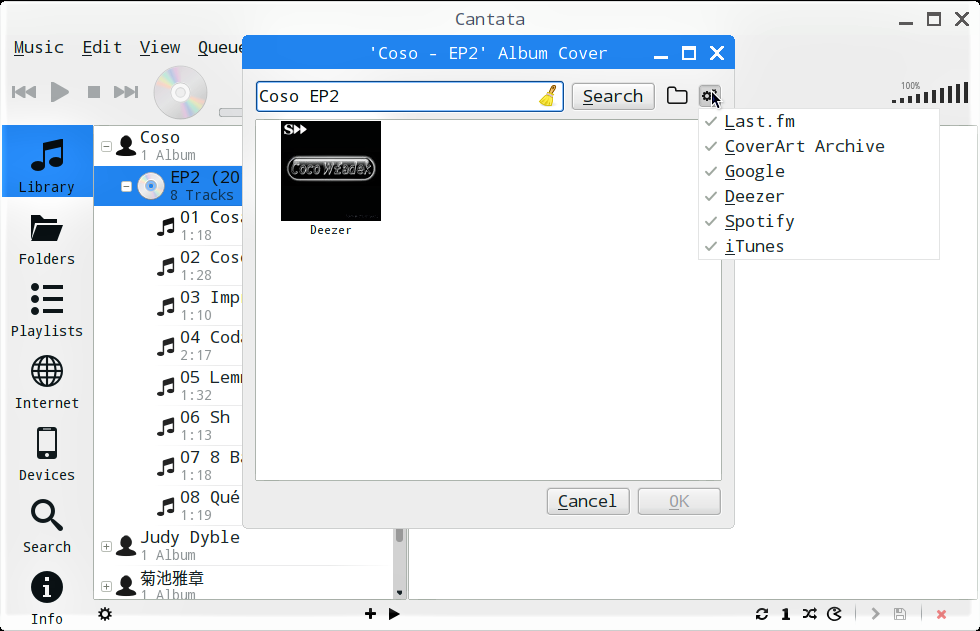980x631 pixels.
Task: Open the Queue menu
Action: (x=220, y=47)
